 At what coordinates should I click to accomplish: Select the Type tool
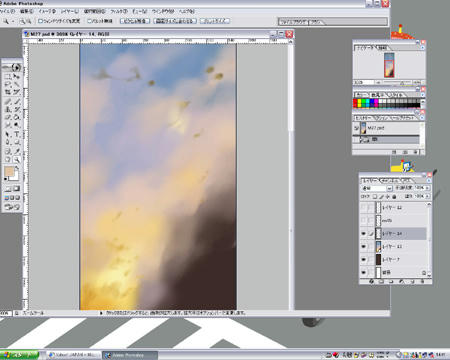tap(16, 135)
